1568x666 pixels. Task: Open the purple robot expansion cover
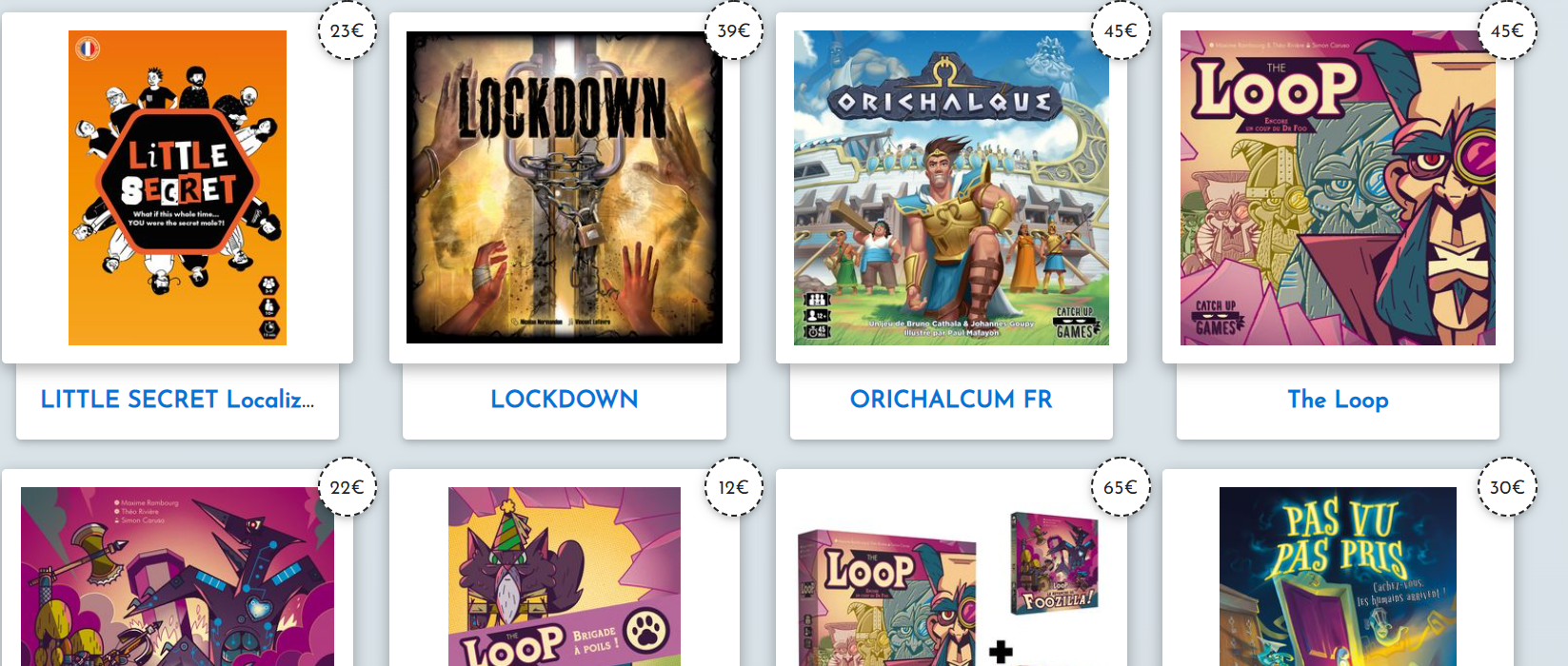point(177,577)
